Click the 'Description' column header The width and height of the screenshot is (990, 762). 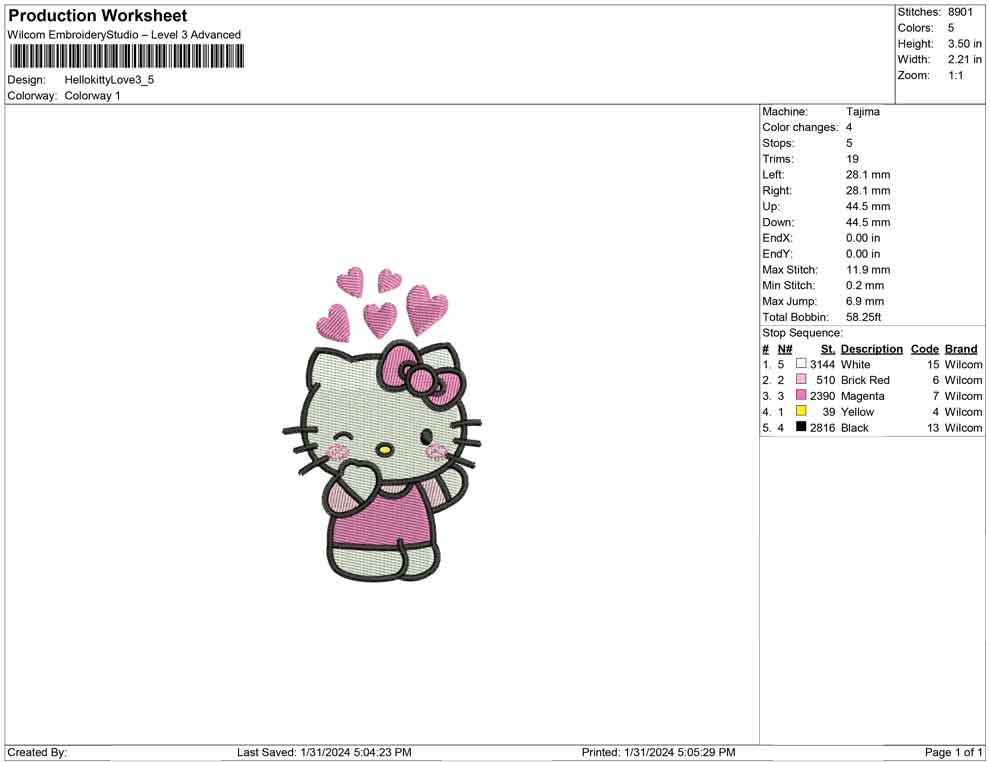point(872,349)
